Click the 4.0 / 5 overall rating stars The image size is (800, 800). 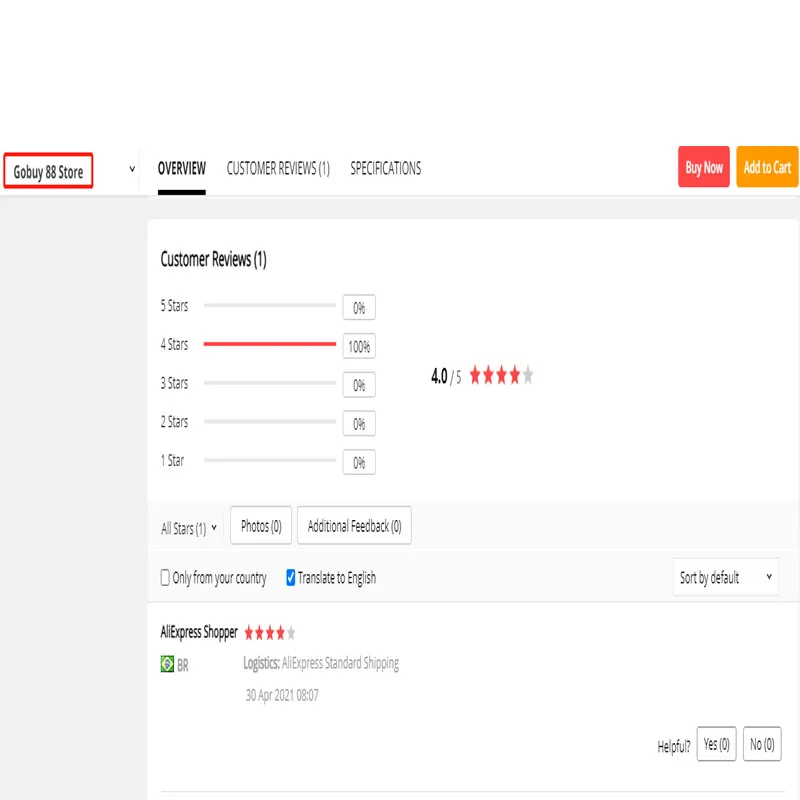[x=501, y=375]
